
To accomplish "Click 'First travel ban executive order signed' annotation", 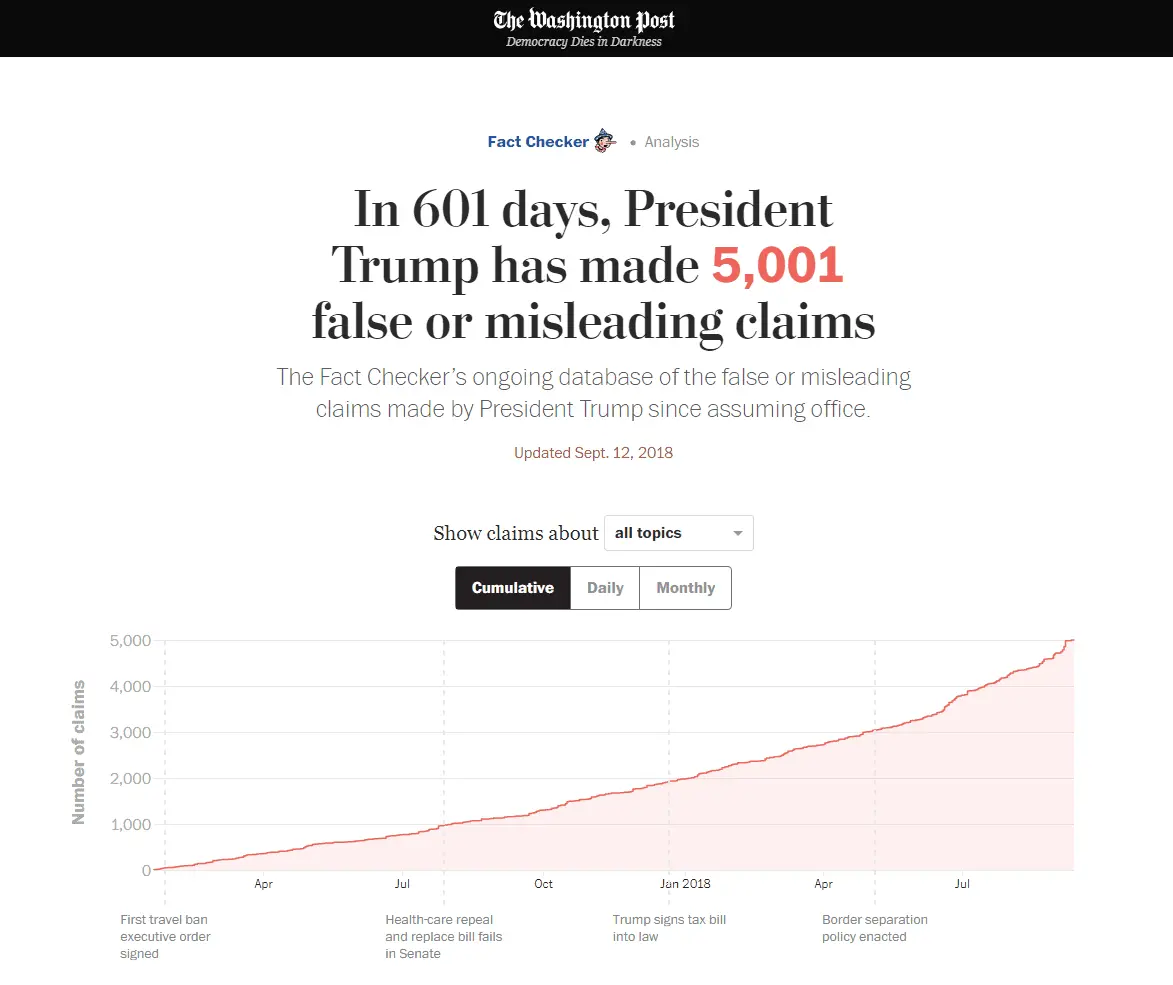I will 165,936.
